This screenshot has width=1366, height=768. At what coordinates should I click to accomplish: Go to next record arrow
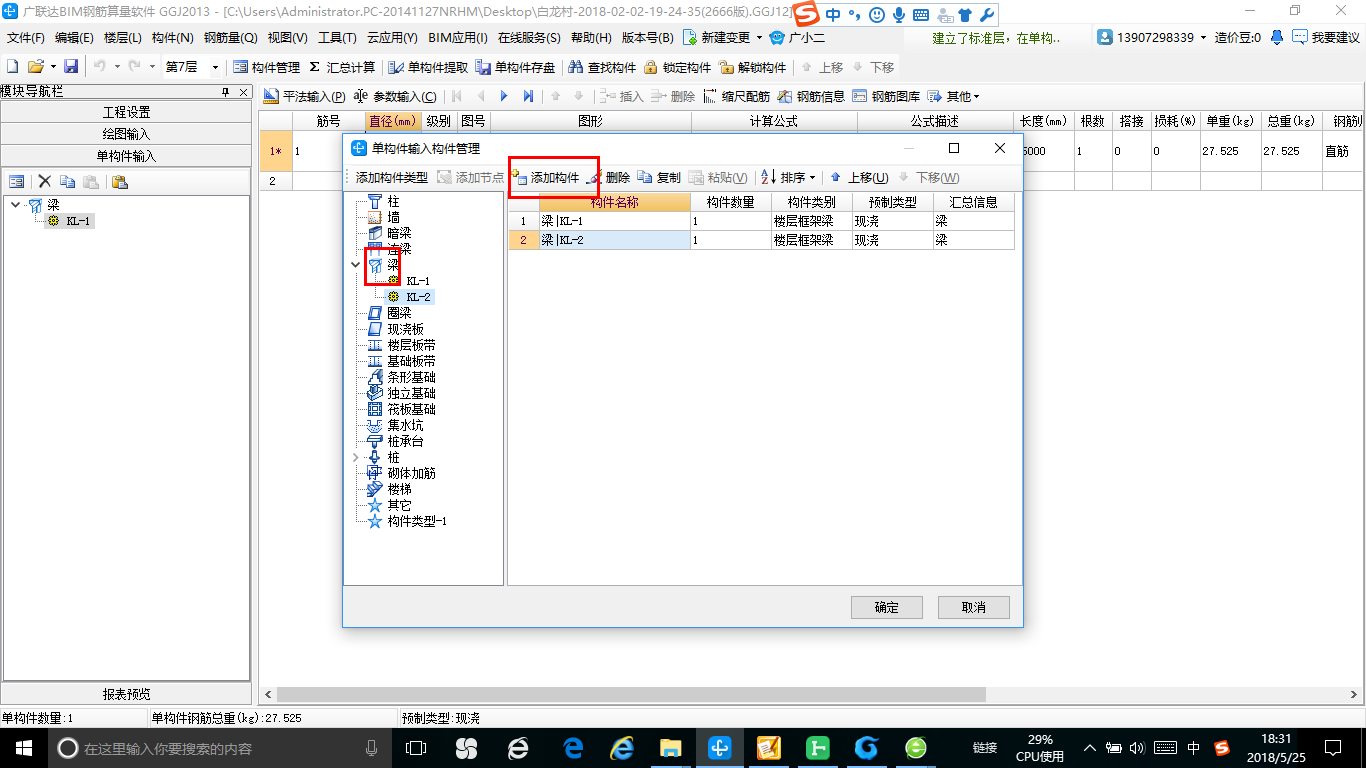[504, 97]
